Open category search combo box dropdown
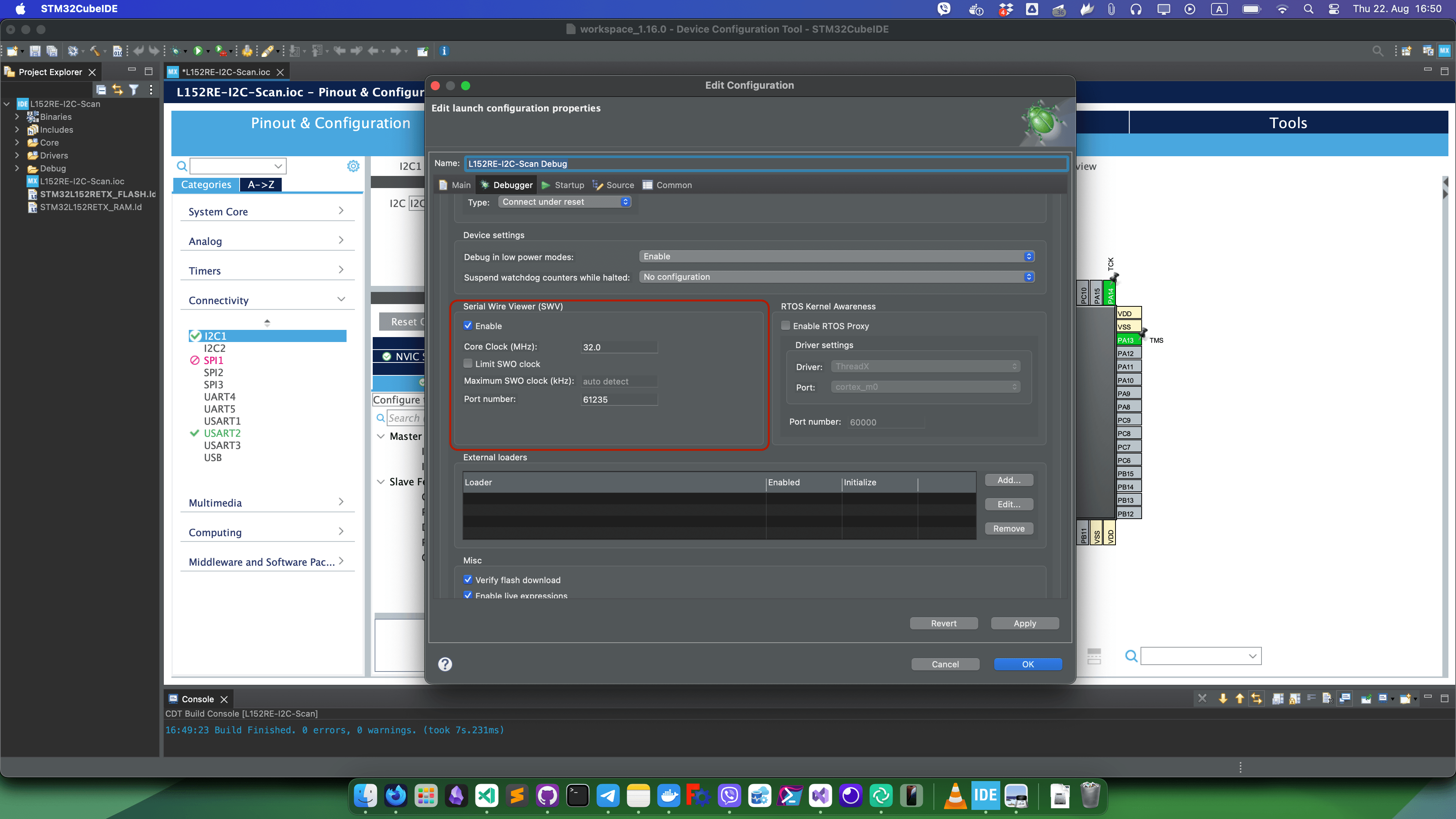 [278, 166]
